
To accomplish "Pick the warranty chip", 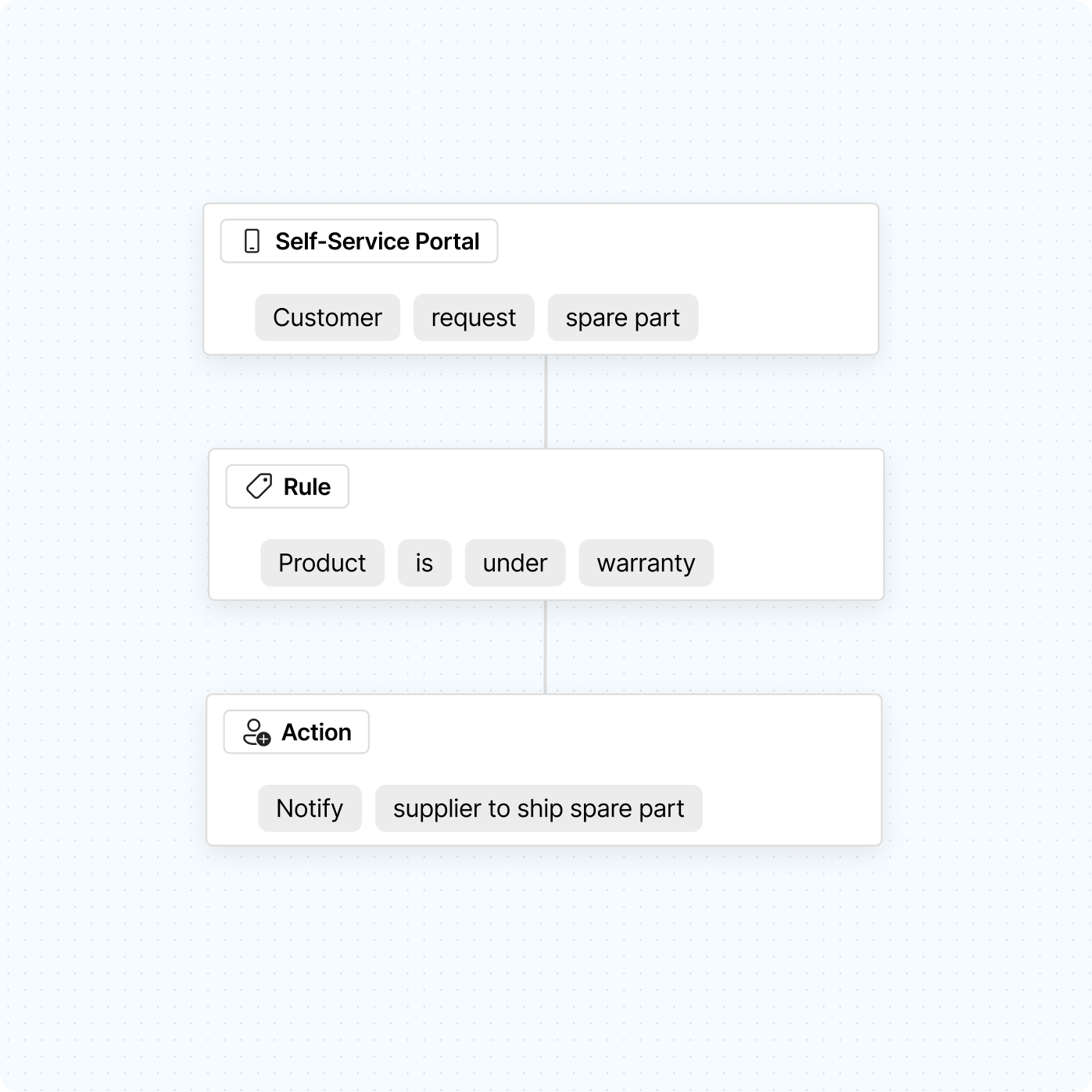I will 646,563.
